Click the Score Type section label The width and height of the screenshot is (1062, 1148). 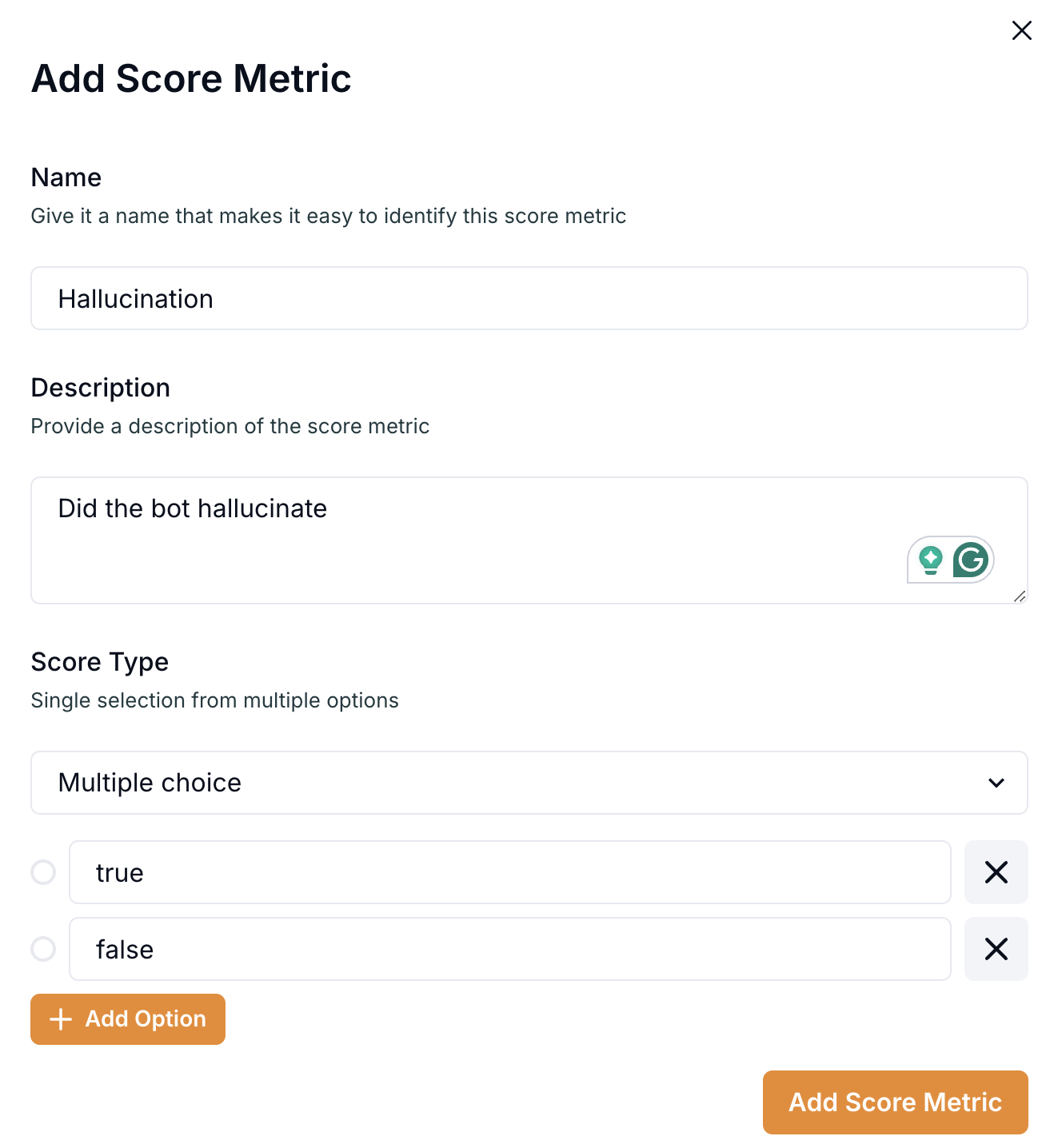pos(100,662)
